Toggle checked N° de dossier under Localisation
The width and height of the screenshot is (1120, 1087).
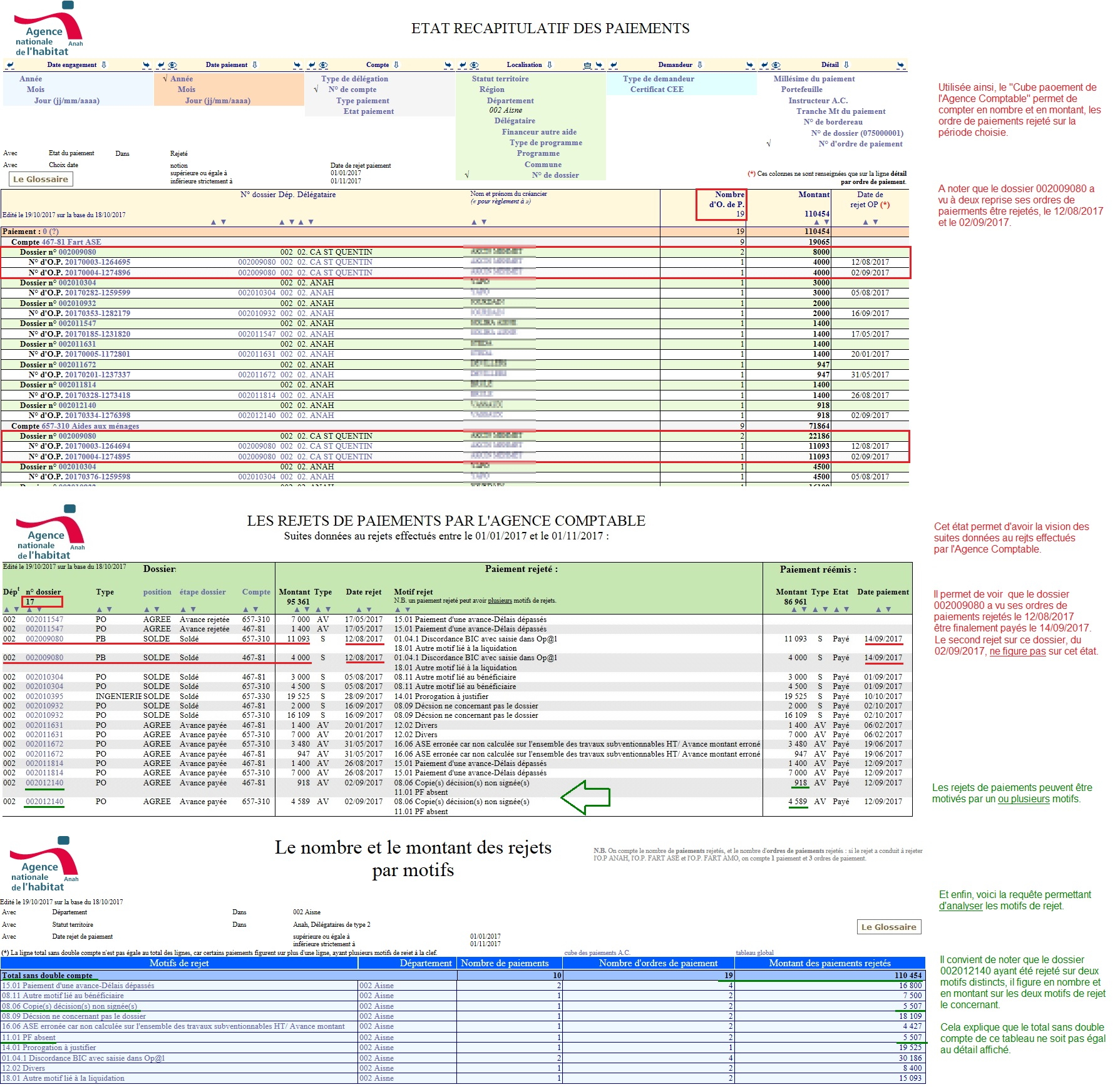tap(555, 175)
